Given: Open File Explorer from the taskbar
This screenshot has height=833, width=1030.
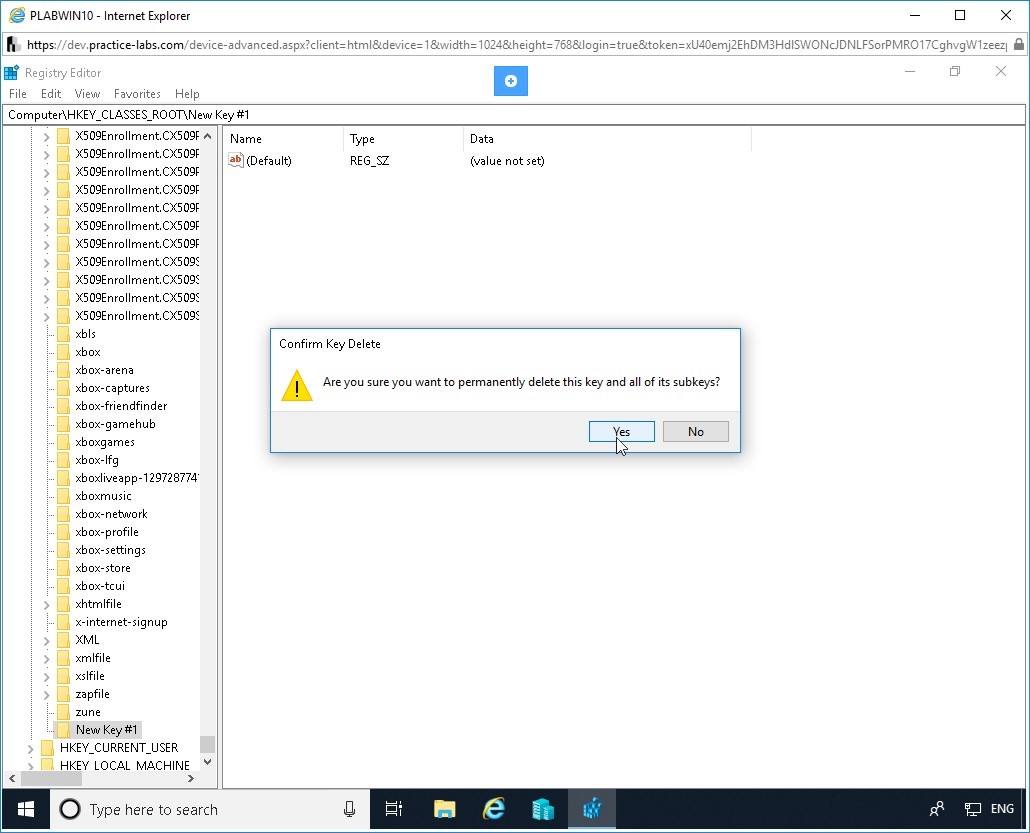Looking at the screenshot, I should [445, 809].
